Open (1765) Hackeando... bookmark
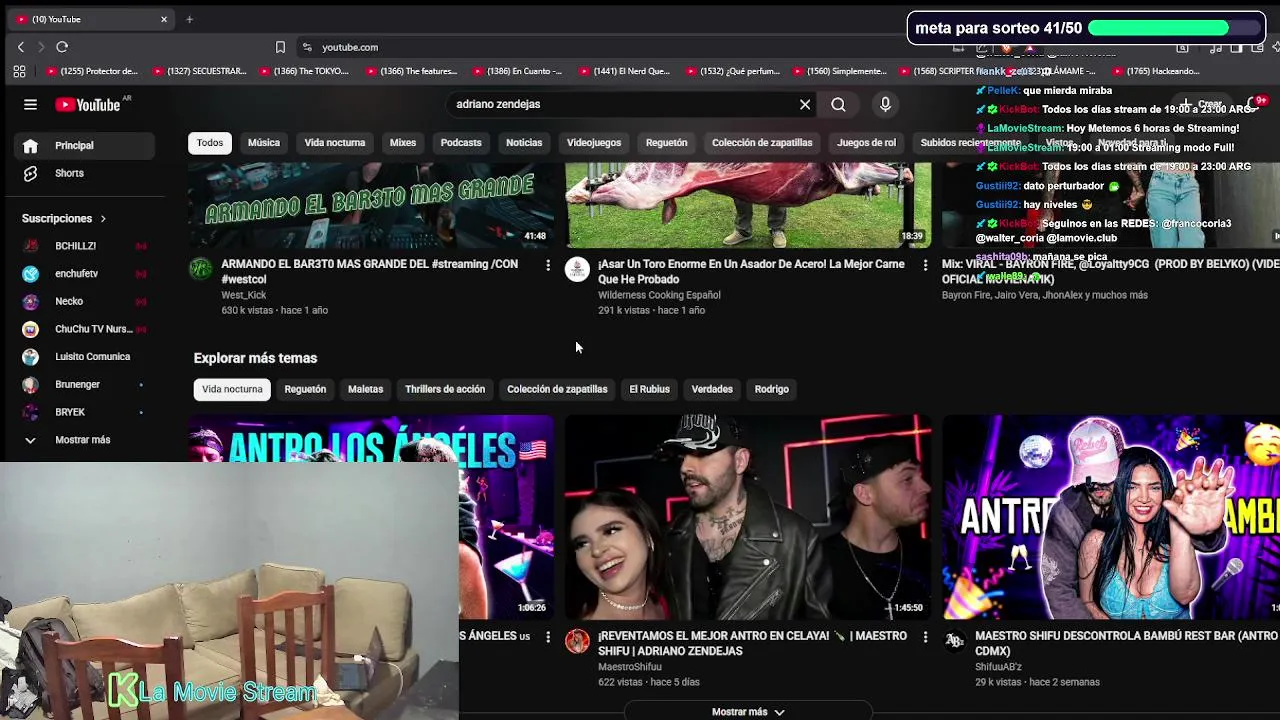 1155,71
